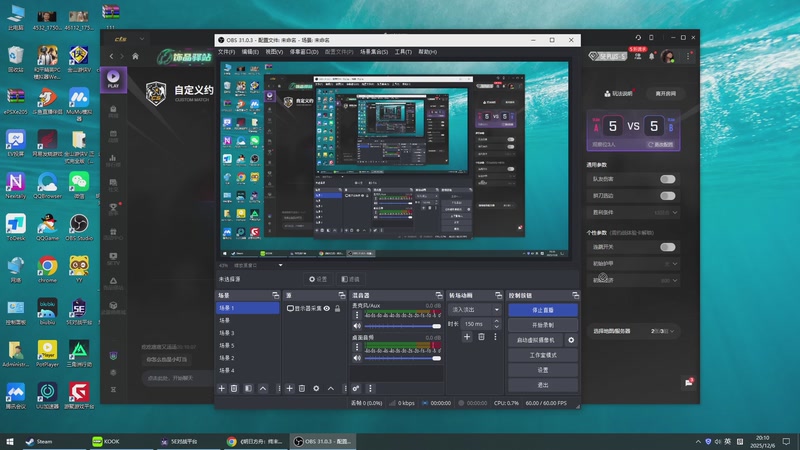The image size is (800, 450).
Task: Adjust 麦克风/Aux volume slider
Action: coord(402,326)
